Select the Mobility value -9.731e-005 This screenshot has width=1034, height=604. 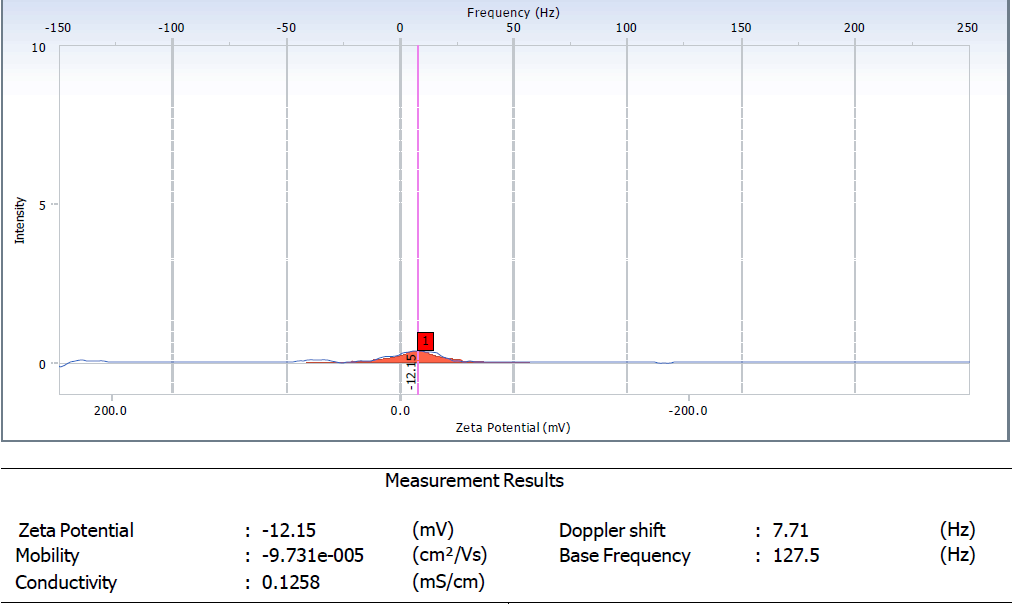point(313,556)
